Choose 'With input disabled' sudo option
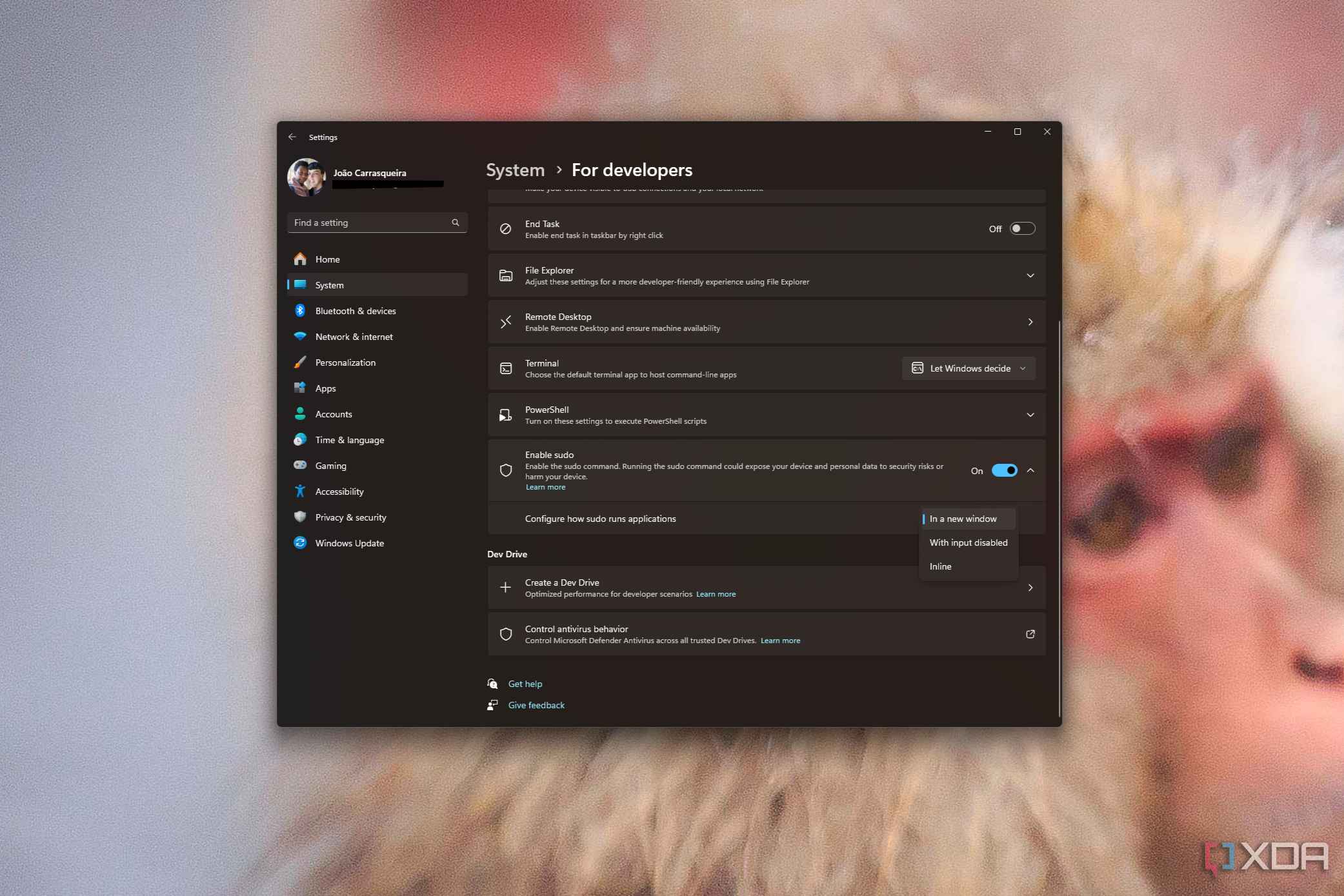The image size is (1344, 896). tap(968, 543)
